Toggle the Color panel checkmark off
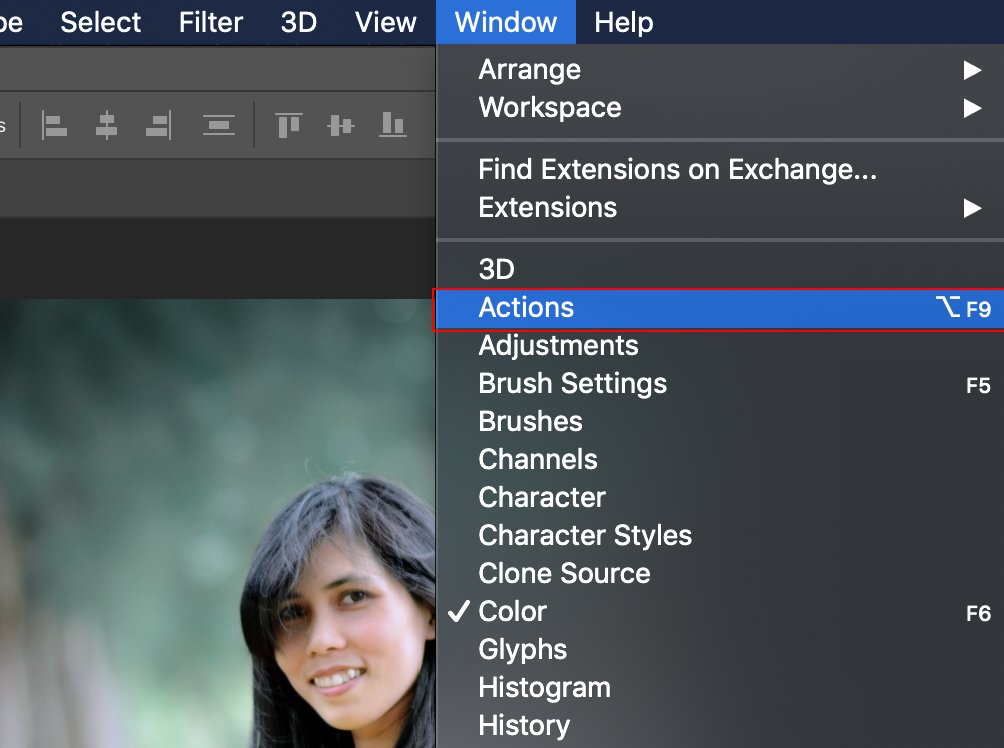 [x=512, y=611]
